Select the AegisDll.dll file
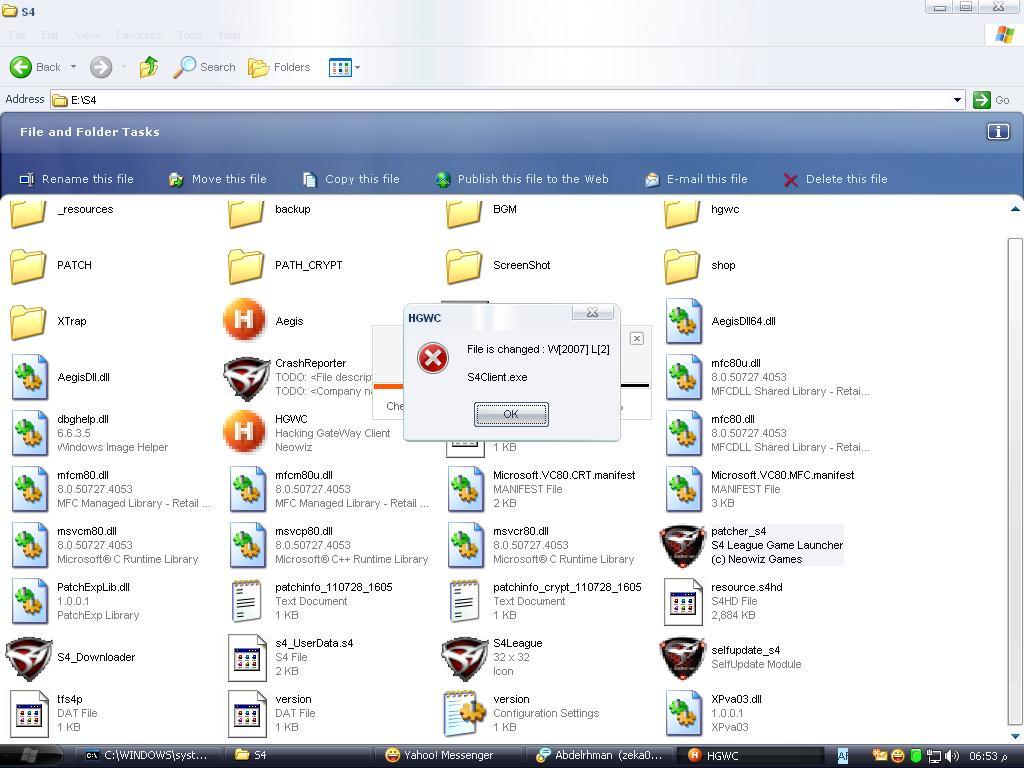Viewport: 1024px width, 768px height. (60, 377)
